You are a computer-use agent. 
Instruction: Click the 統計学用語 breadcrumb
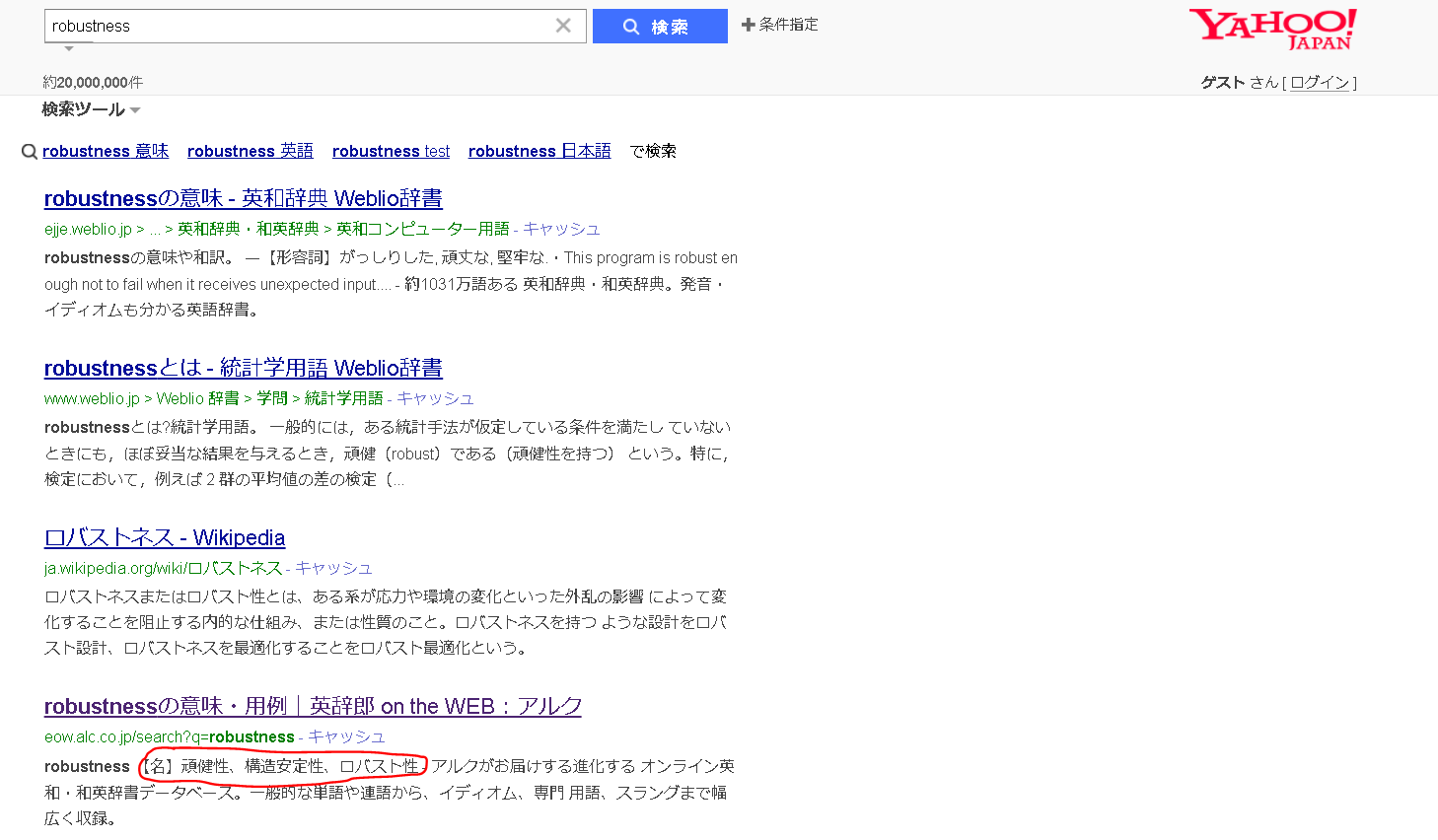pyautogui.click(x=343, y=398)
